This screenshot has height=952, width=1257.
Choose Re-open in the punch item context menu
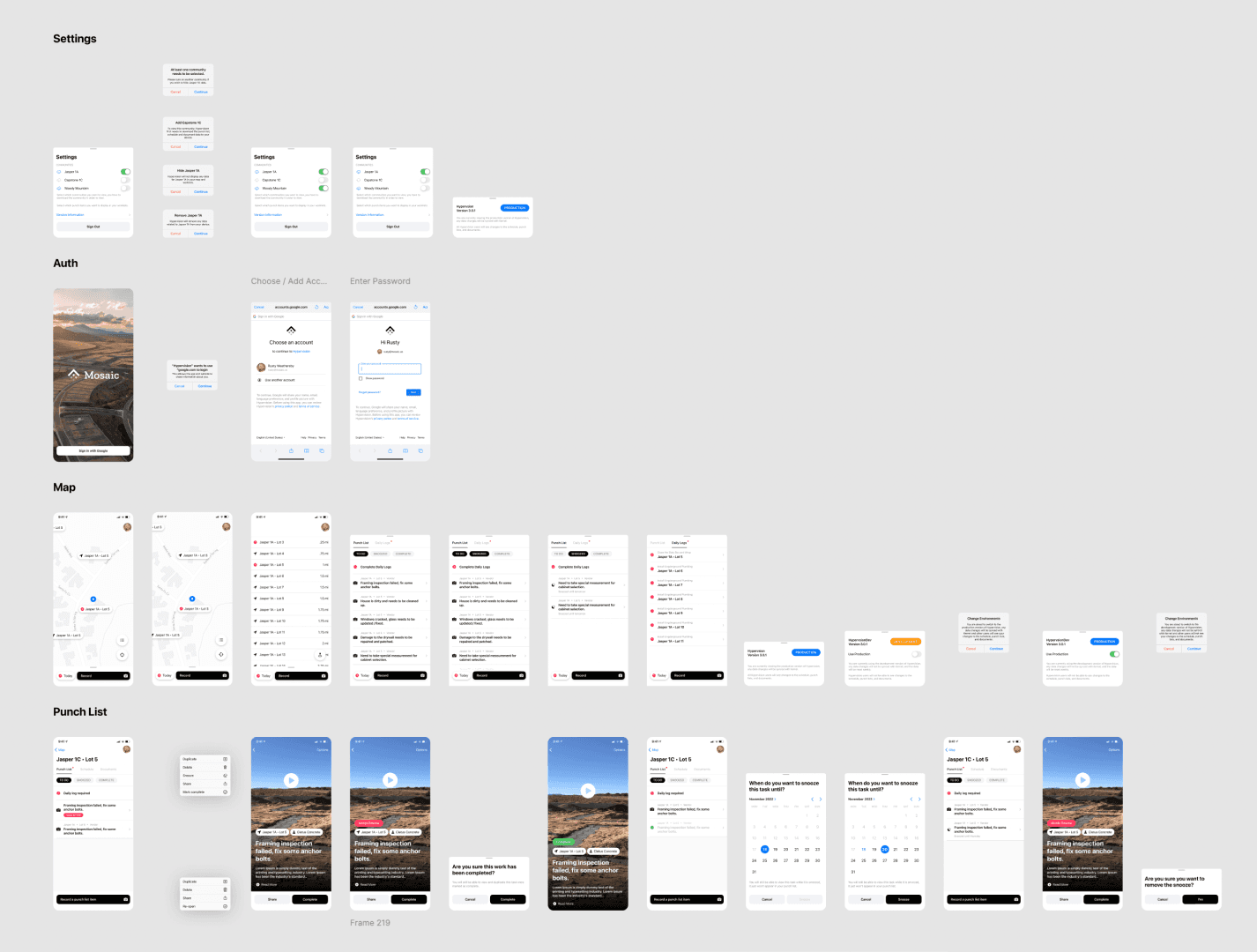click(x=205, y=906)
